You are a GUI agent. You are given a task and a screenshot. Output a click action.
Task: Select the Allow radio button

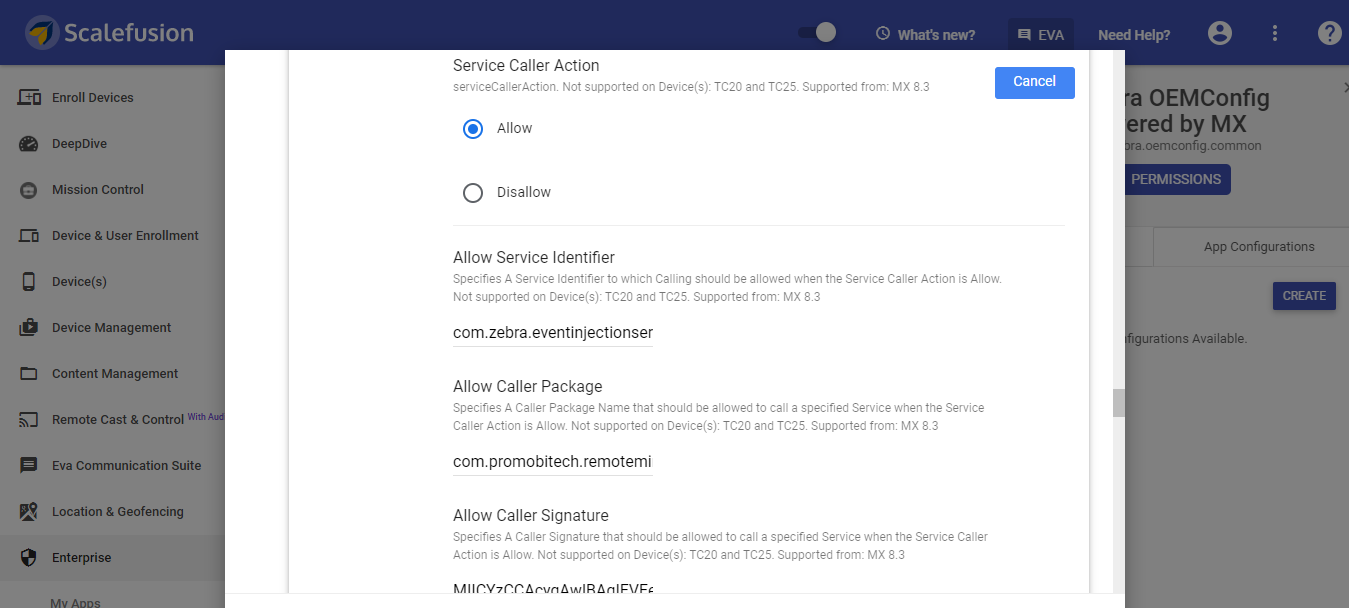coord(473,128)
